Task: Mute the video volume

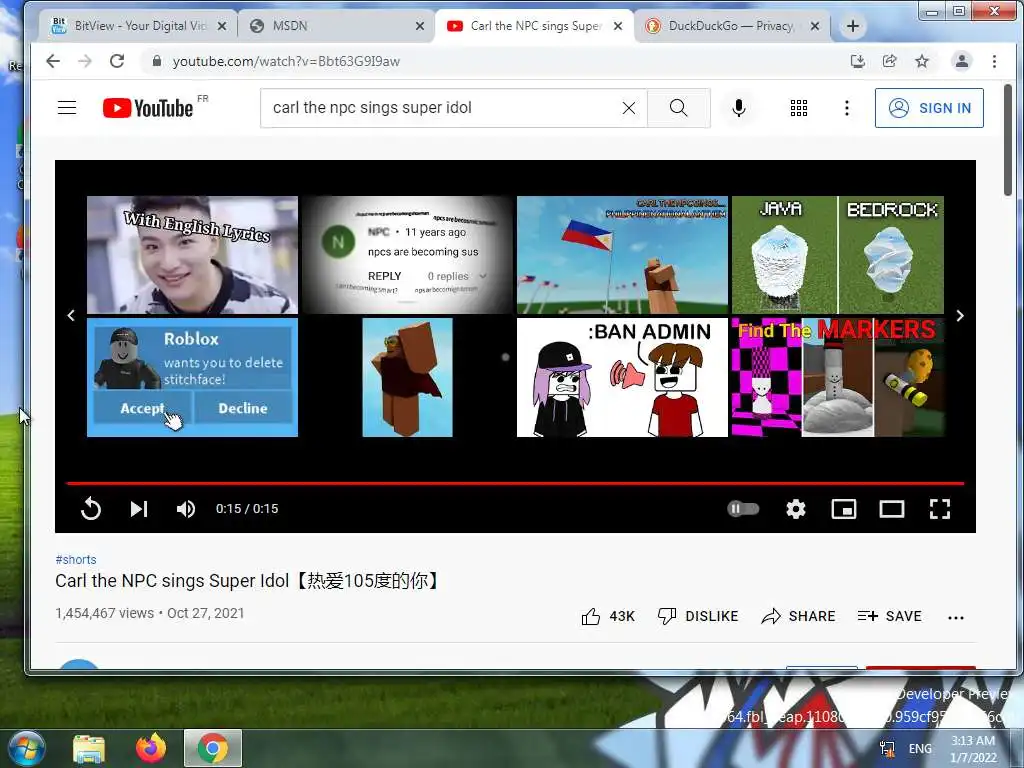Action: pos(186,509)
